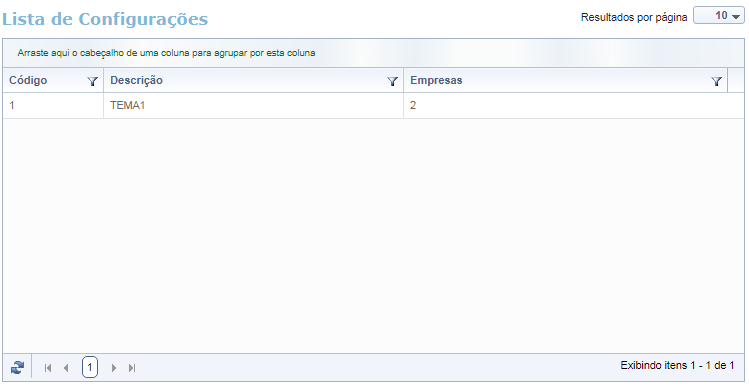Refresh the configurations grid

[x=17, y=367]
